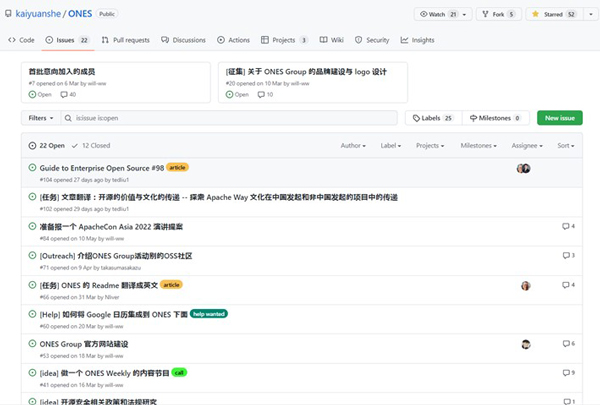The image size is (600, 405).
Task: Open the Wiki tab
Action: point(332,40)
